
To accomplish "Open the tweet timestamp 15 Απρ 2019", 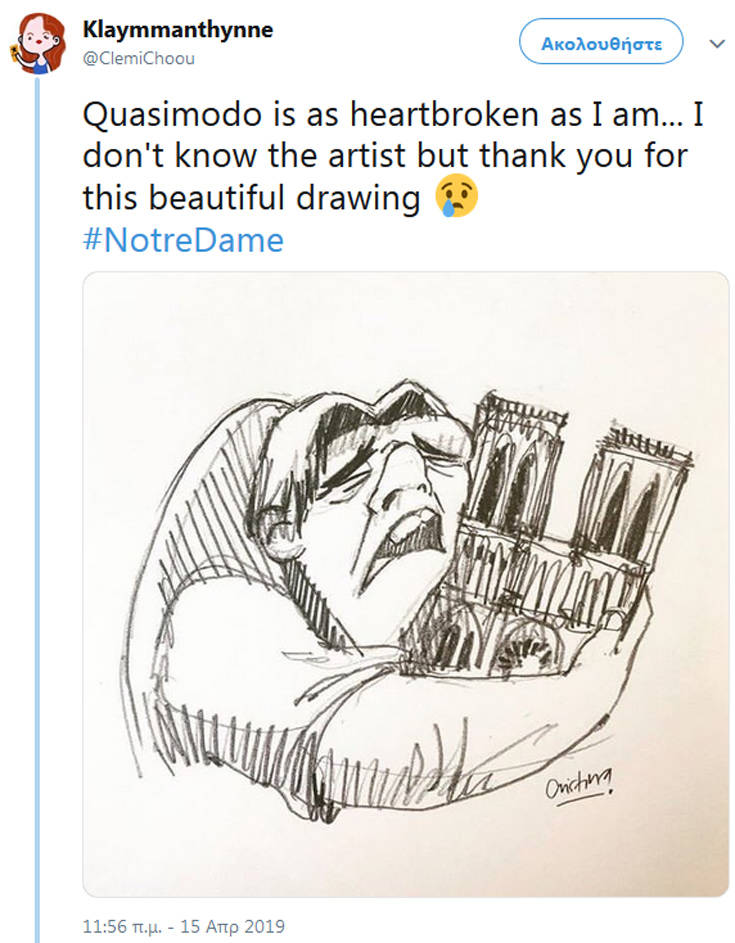I will click(183, 927).
